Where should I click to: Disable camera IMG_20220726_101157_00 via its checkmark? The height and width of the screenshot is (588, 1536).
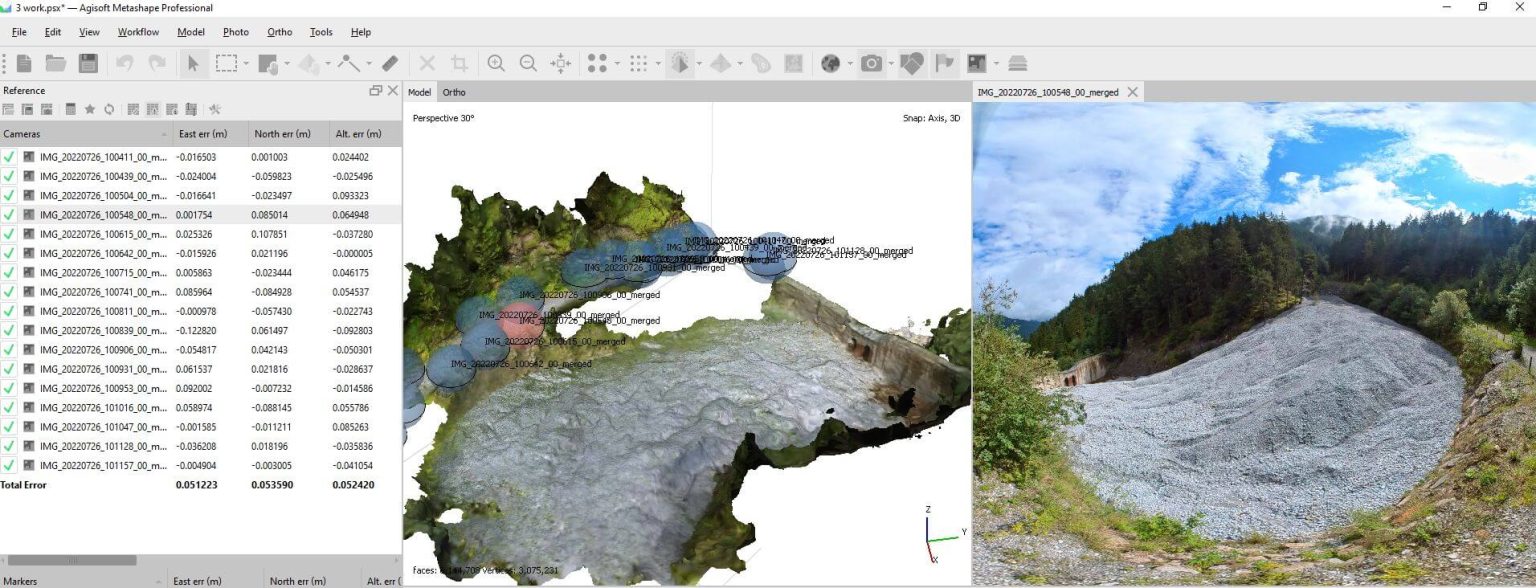click(8, 465)
